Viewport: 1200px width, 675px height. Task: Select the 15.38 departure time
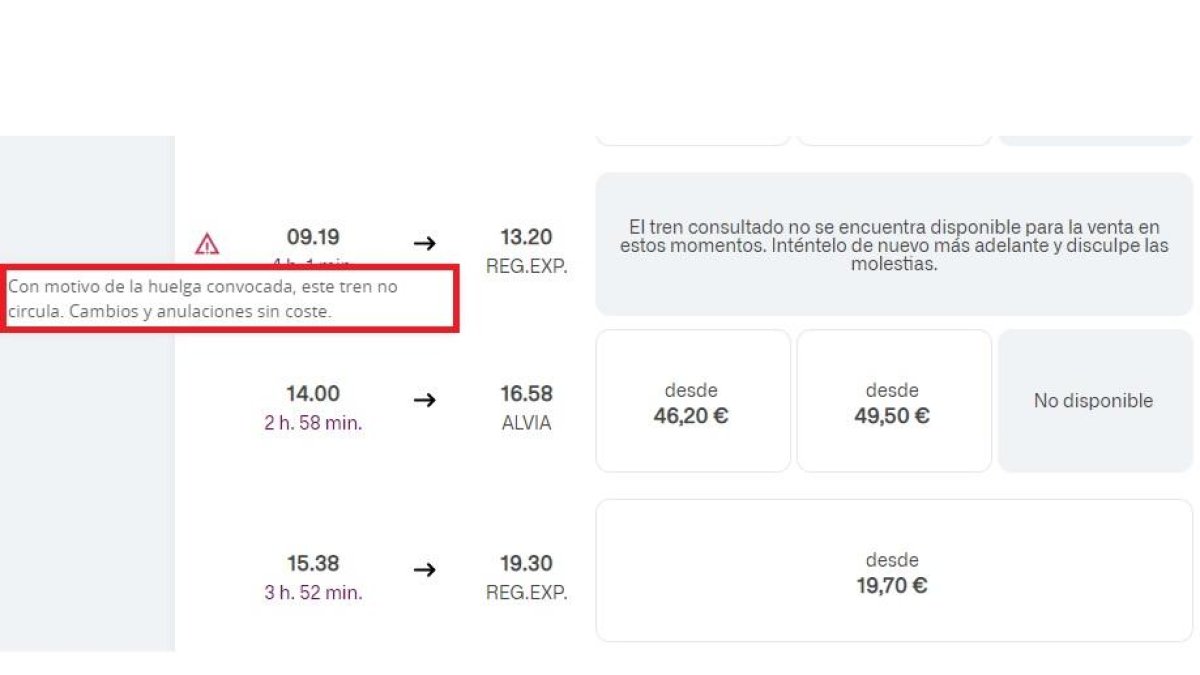(313, 563)
